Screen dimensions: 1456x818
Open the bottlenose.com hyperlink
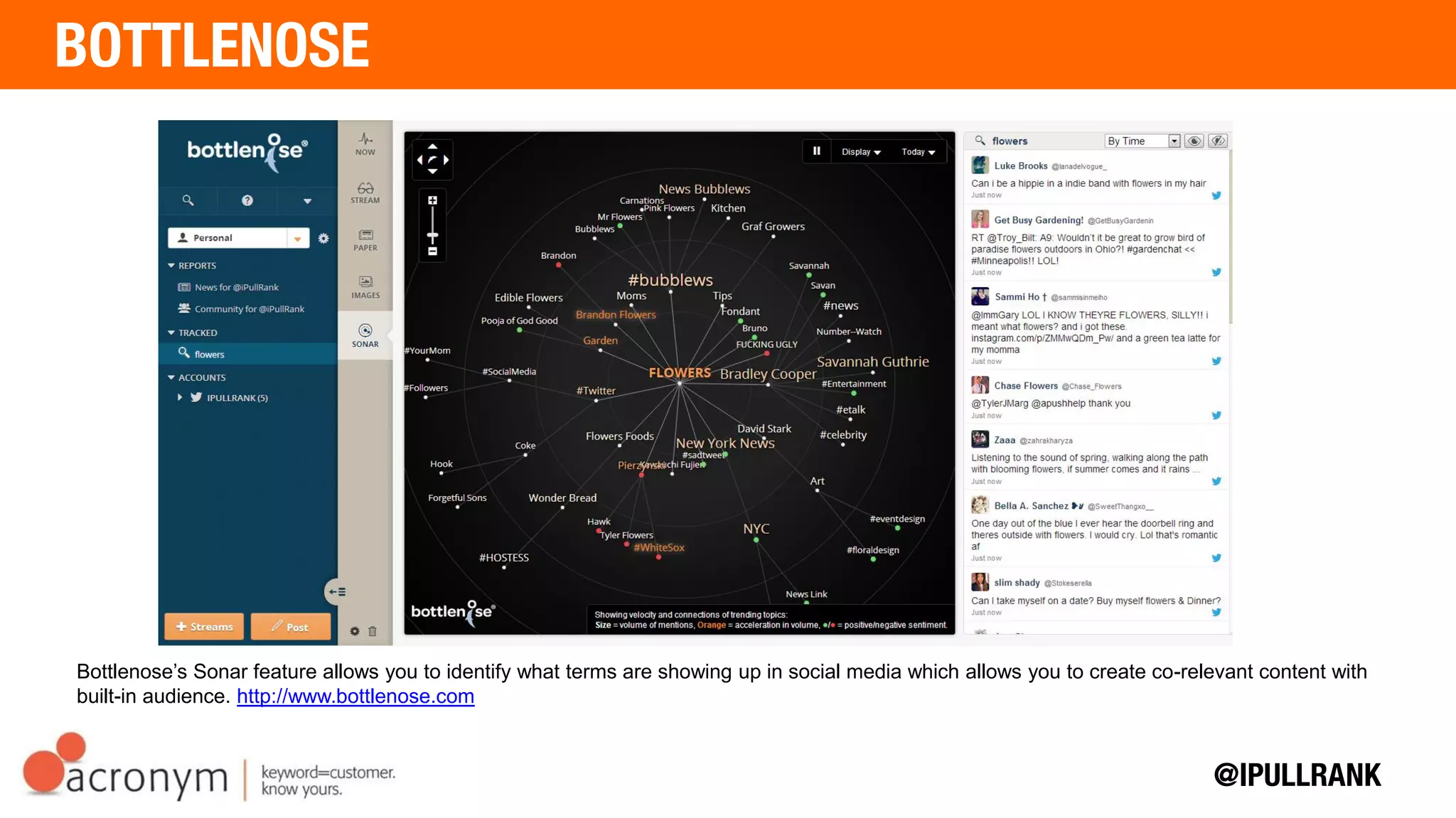tap(355, 696)
